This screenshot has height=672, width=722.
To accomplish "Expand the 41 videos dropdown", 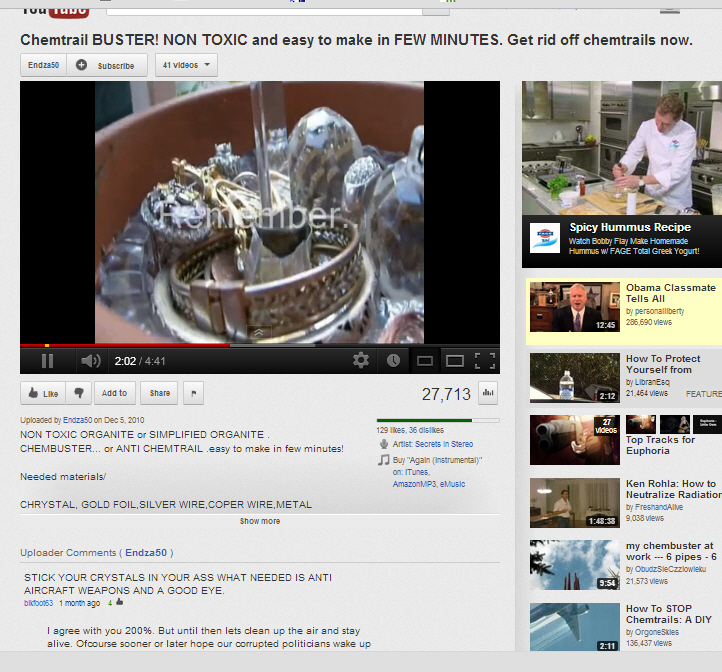I will [x=187, y=66].
